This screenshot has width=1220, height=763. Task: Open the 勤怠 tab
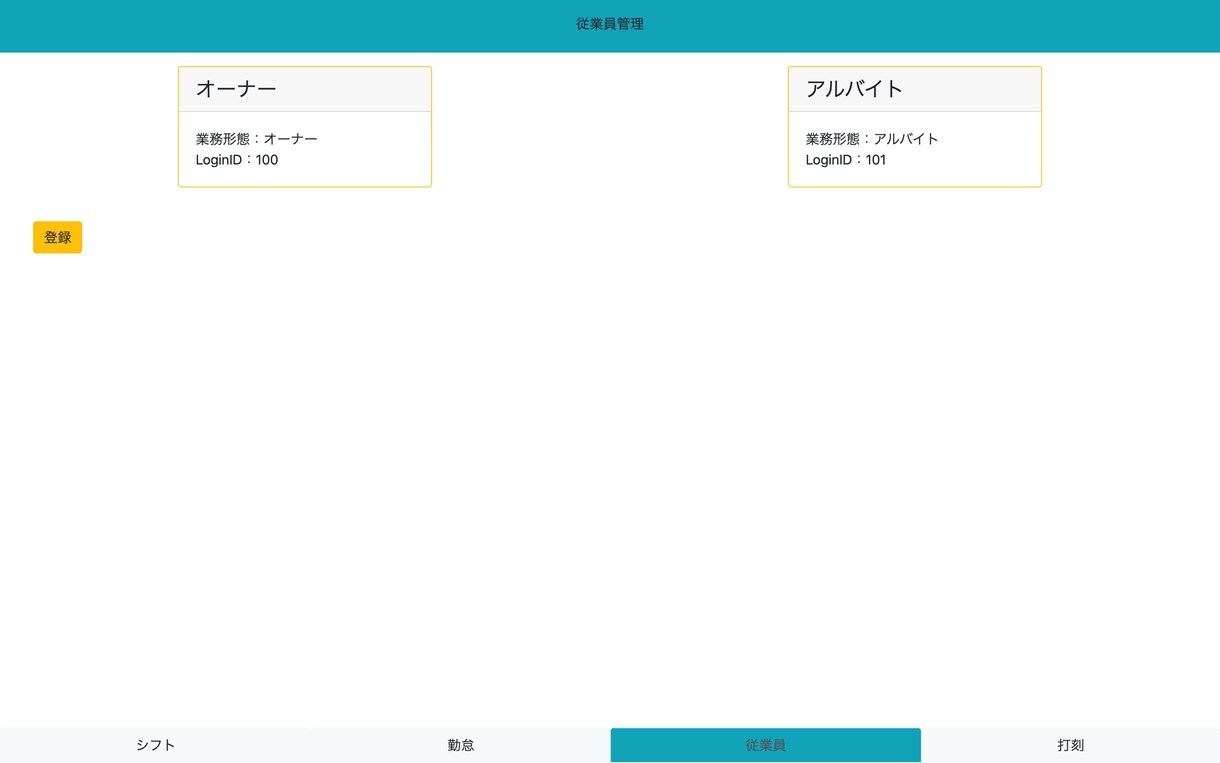pyautogui.click(x=460, y=745)
